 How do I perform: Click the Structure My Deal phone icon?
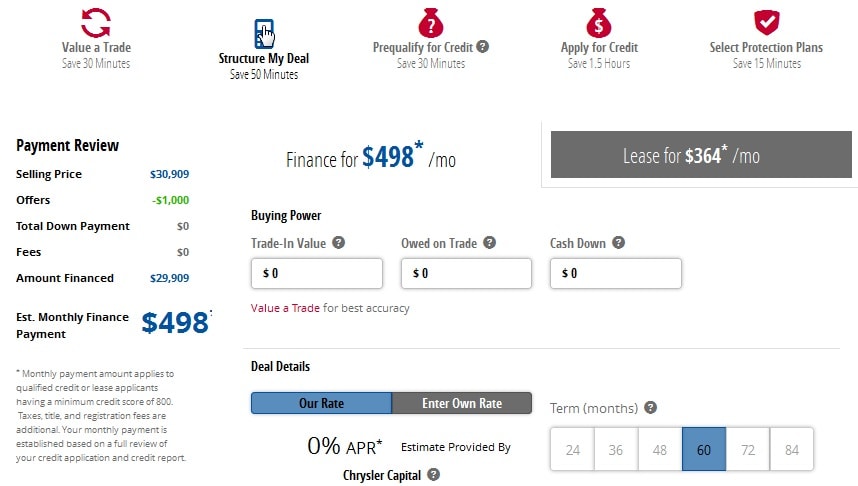[264, 34]
